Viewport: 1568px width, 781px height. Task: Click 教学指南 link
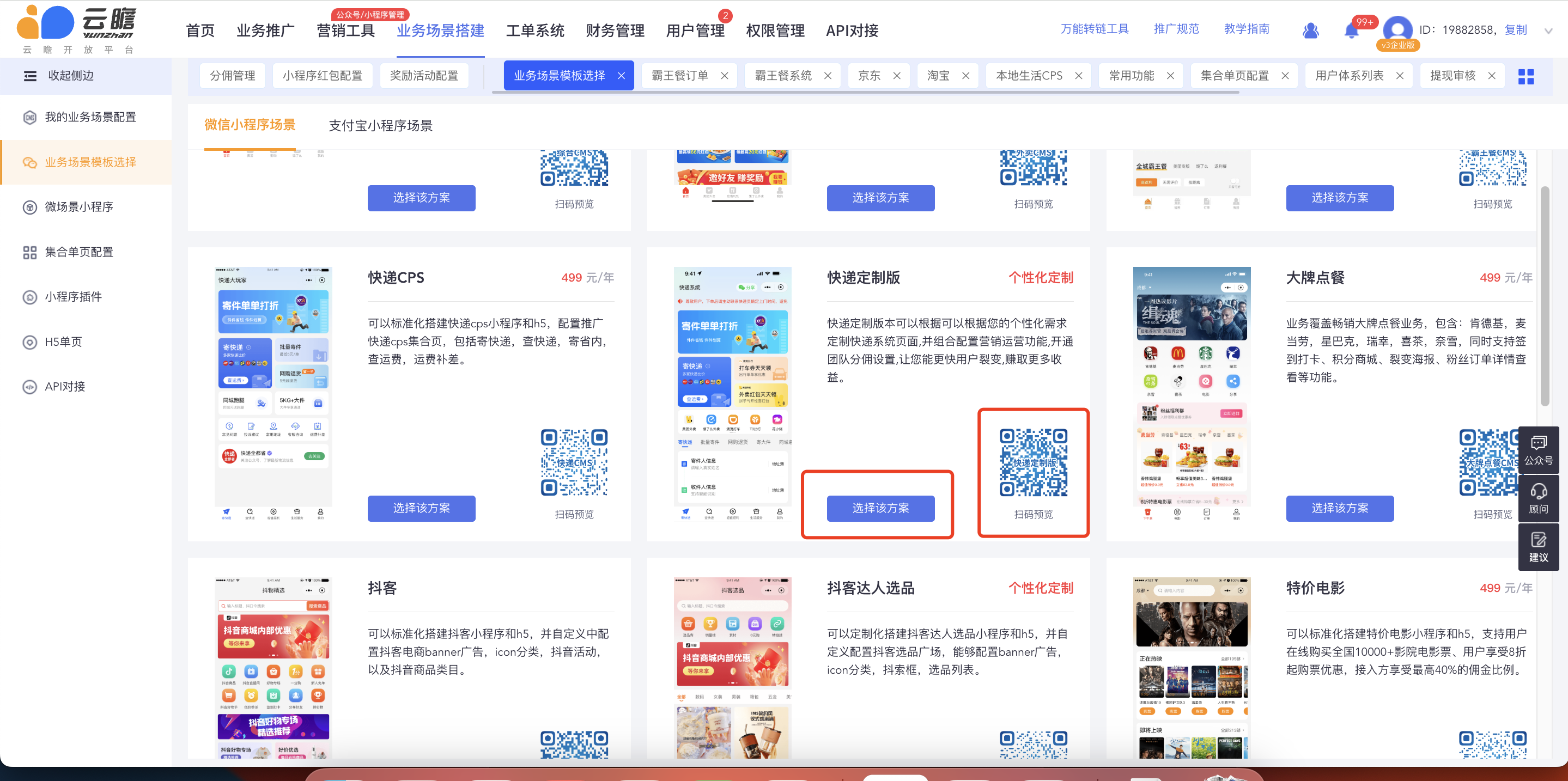click(x=1247, y=29)
